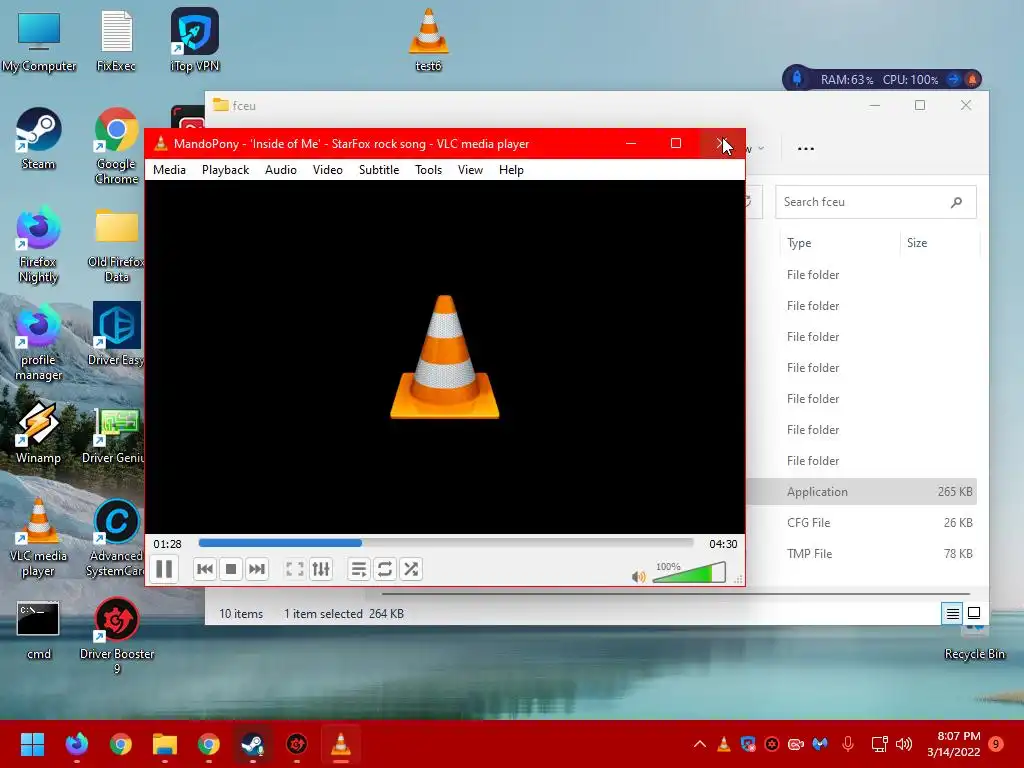Select the Recycle Bin icon
Image resolution: width=1024 pixels, height=768 pixels.
click(974, 643)
